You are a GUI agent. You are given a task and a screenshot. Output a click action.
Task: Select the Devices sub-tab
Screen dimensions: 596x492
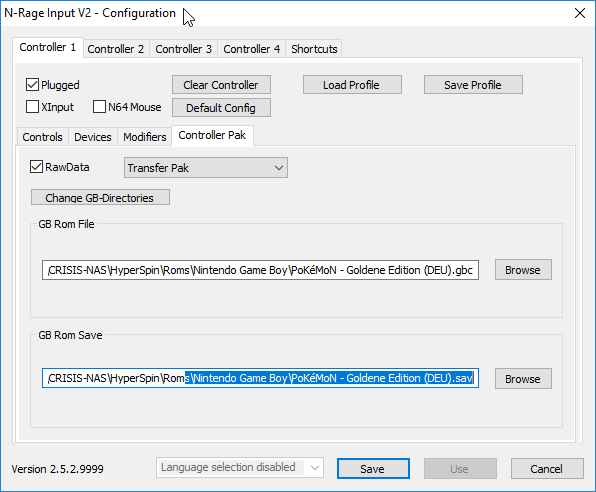tap(93, 137)
